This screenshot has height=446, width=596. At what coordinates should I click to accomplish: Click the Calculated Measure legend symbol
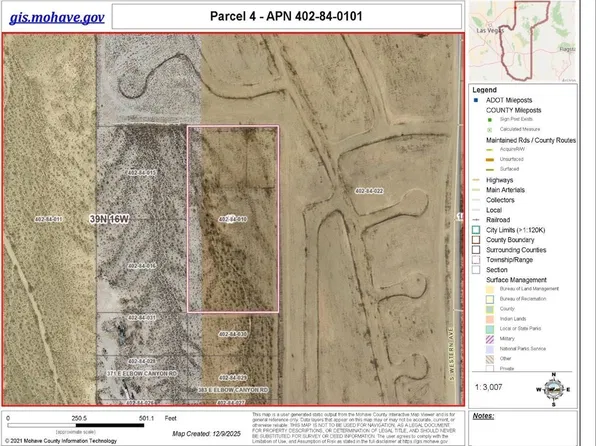[490, 130]
